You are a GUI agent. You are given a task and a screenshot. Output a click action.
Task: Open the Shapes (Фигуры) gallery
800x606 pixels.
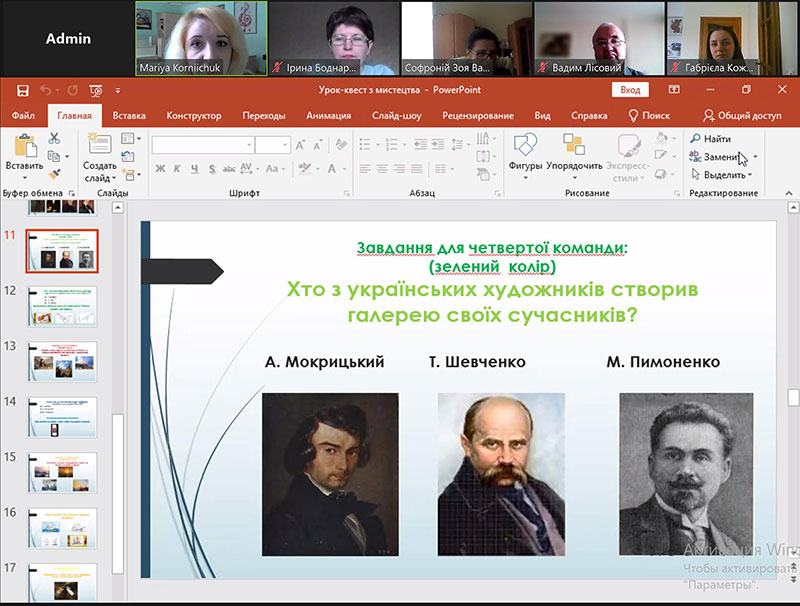pos(525,157)
